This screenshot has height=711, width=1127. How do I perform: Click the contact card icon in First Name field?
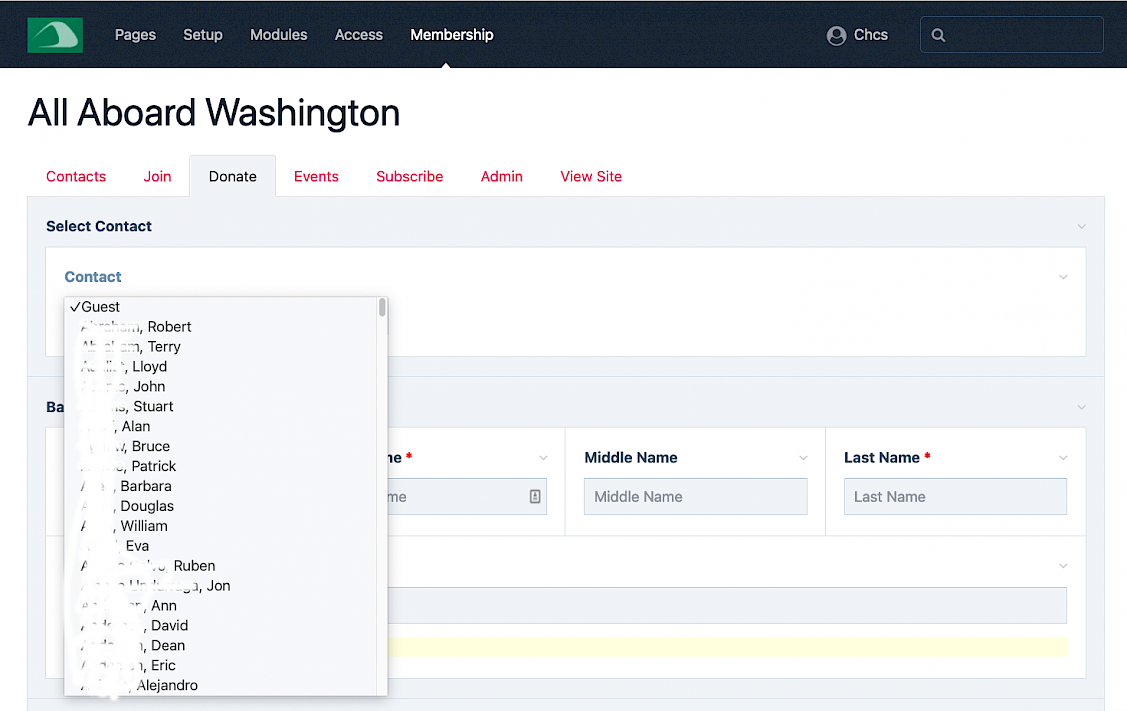click(535, 497)
